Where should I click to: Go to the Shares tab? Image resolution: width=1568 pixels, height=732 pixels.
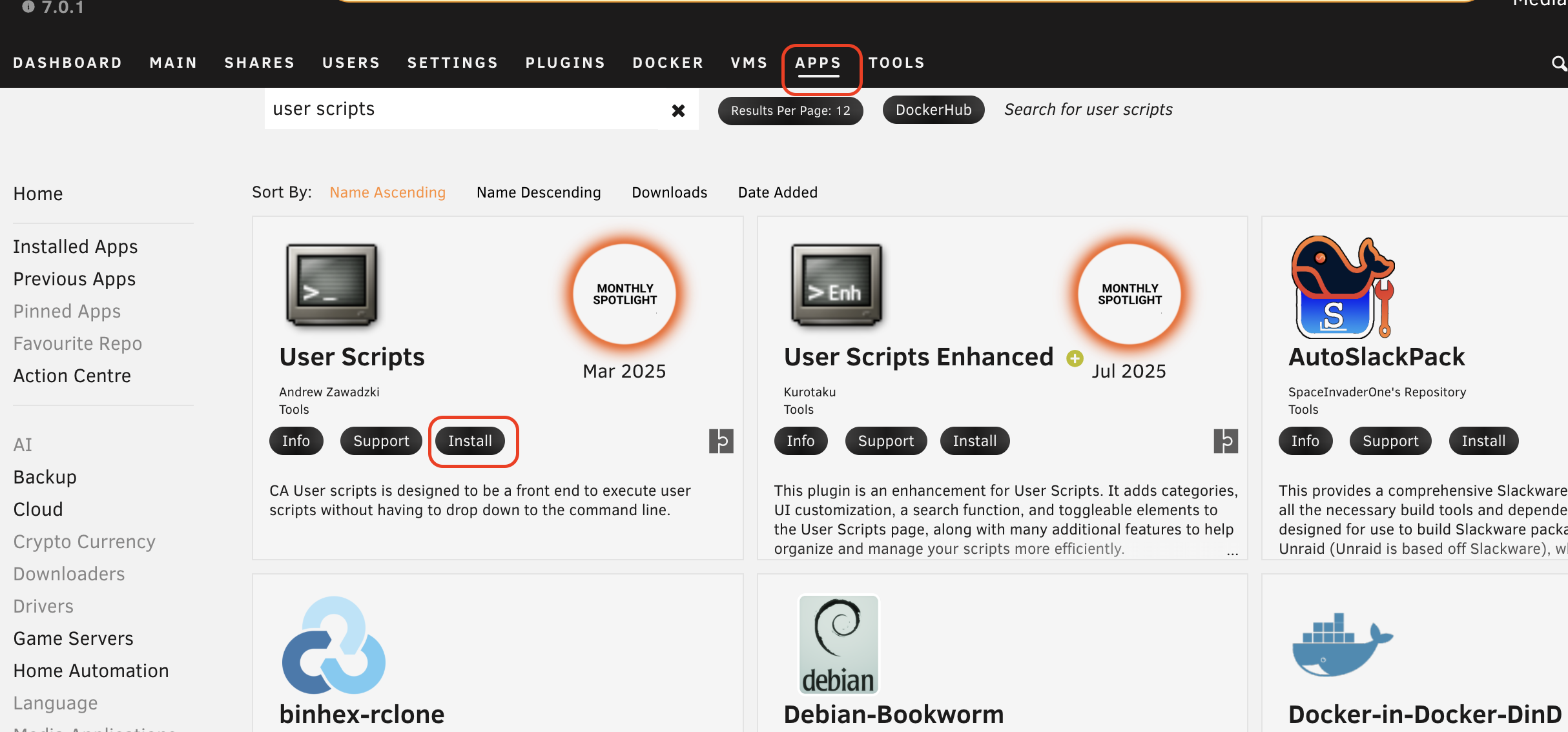(x=260, y=63)
